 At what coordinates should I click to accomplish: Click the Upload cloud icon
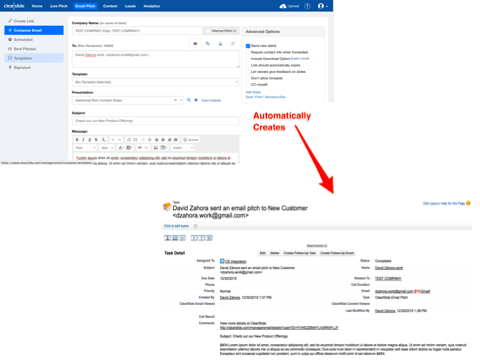point(283,6)
